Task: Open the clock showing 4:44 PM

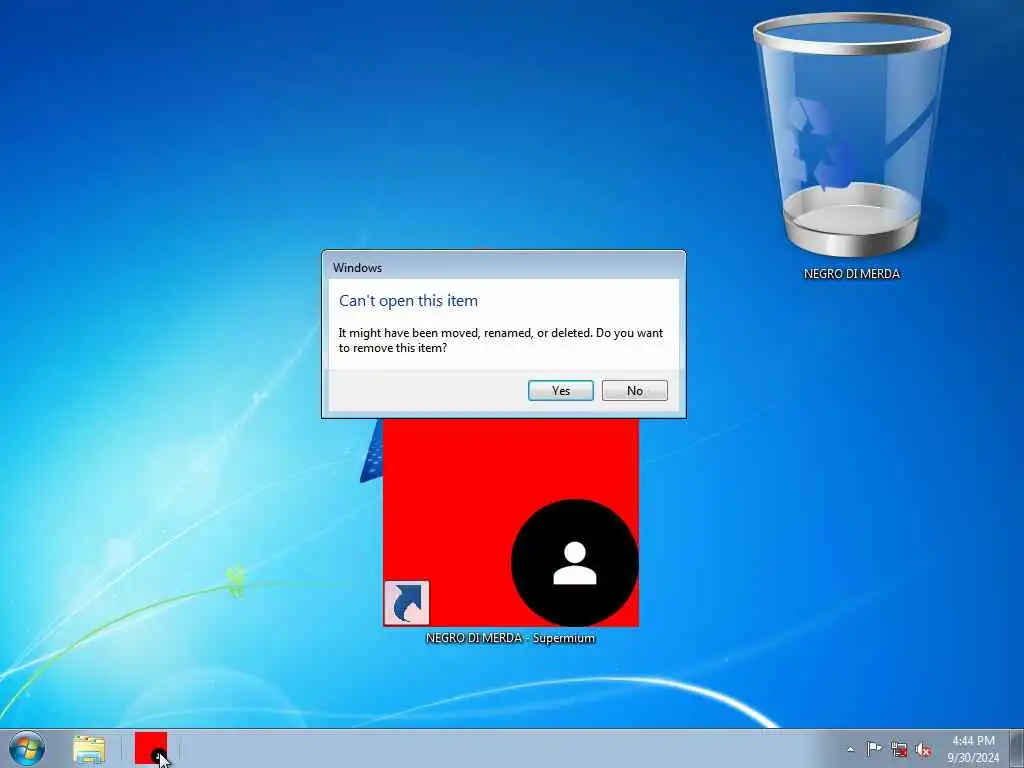Action: pyautogui.click(x=973, y=749)
